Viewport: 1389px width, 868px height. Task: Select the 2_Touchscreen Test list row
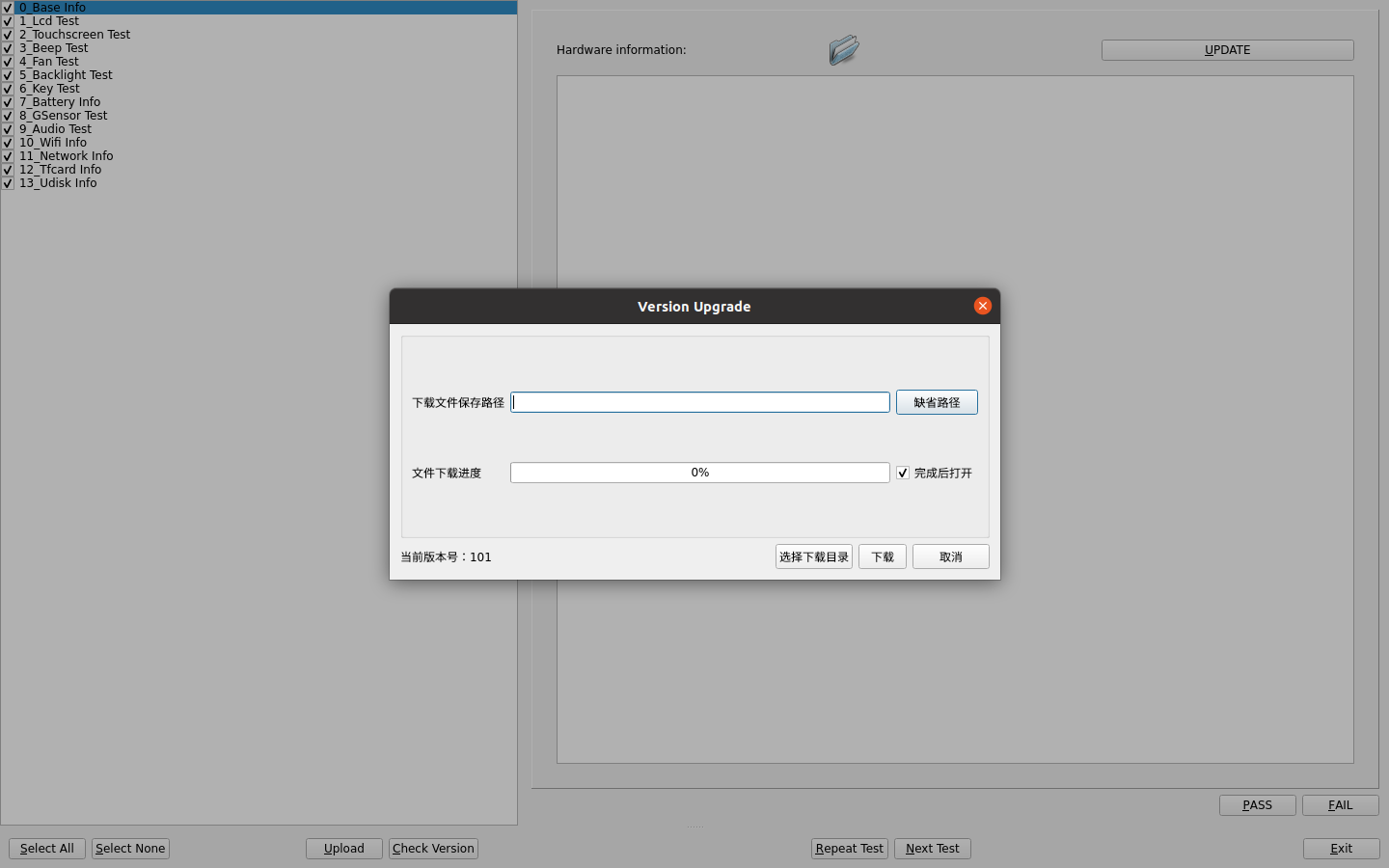[x=259, y=35]
